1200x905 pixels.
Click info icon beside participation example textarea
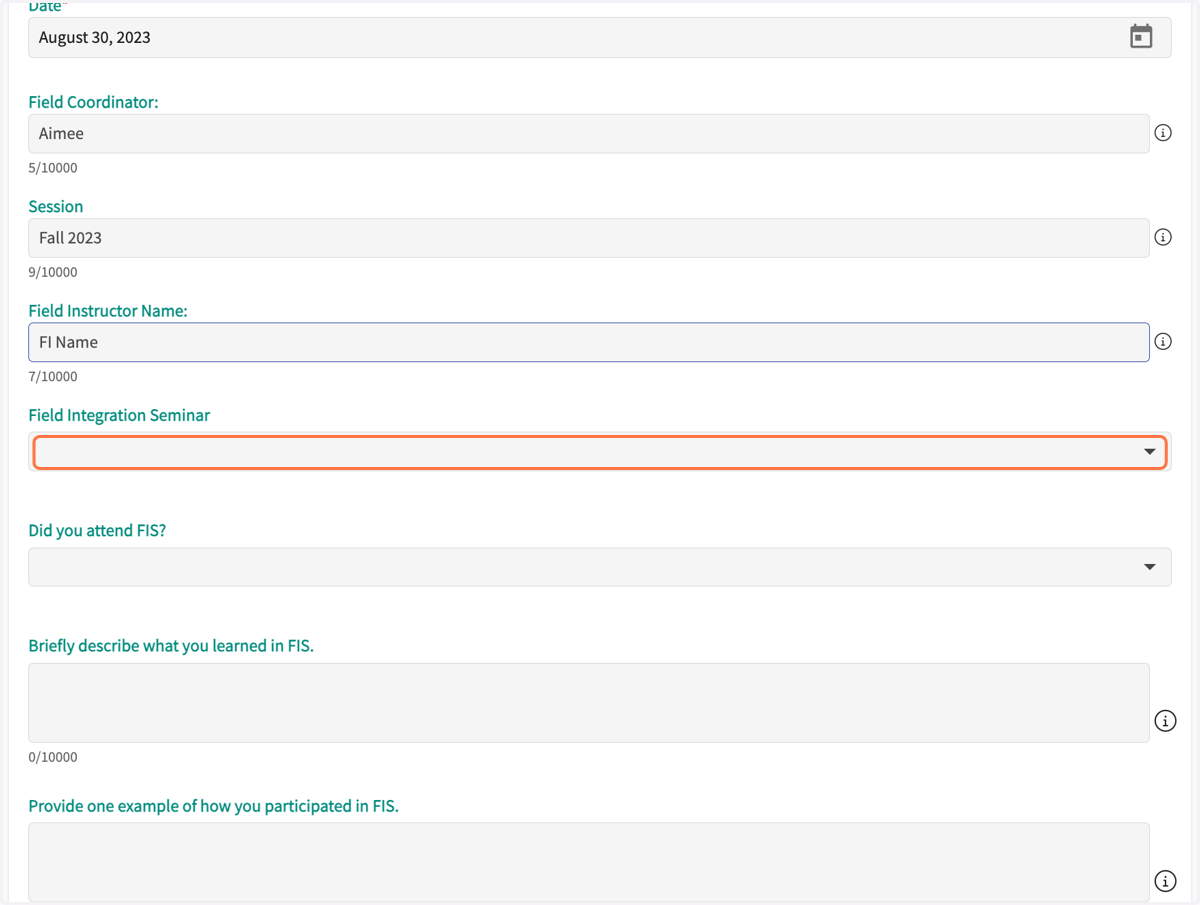click(1165, 881)
